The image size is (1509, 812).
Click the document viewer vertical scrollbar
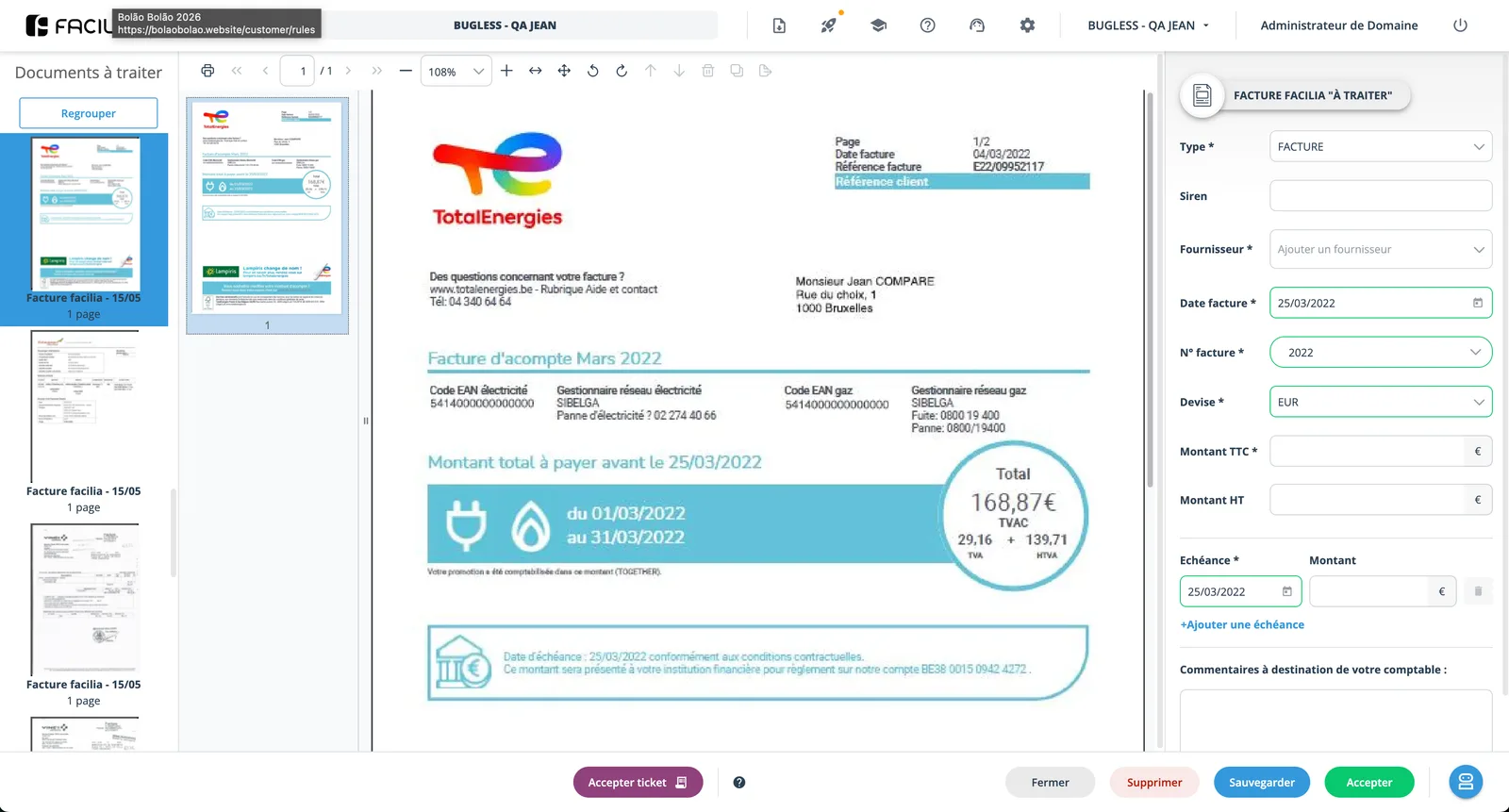coord(1150,289)
